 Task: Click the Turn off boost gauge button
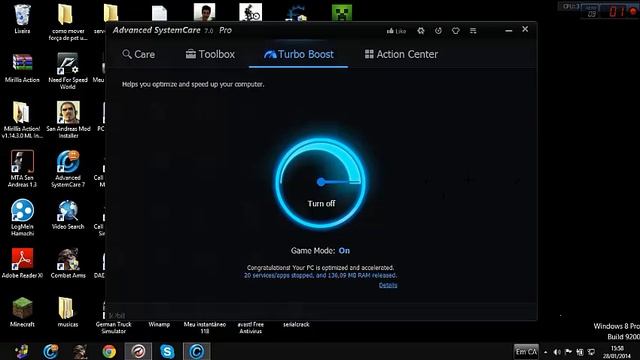(321, 183)
